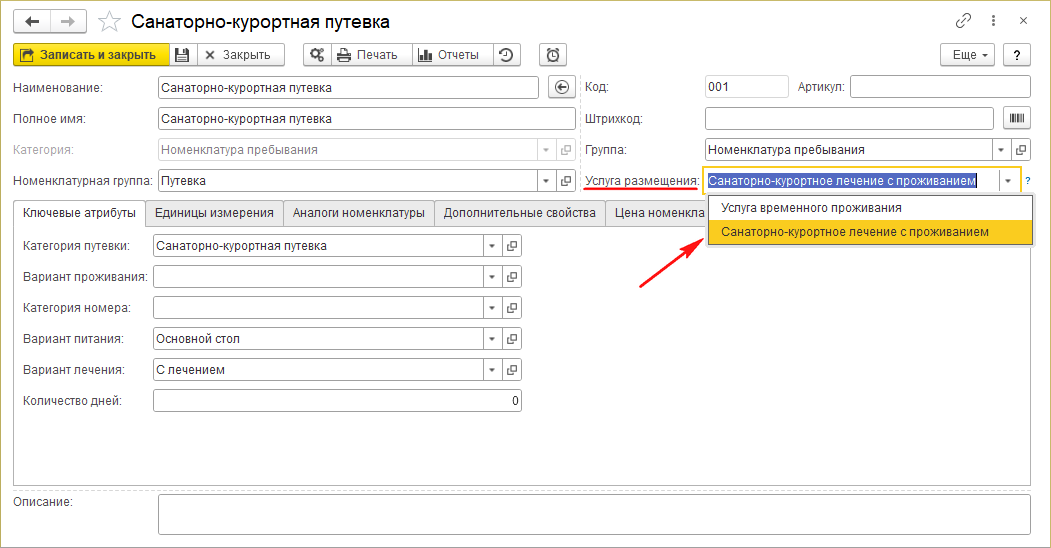This screenshot has width=1051, height=548.
Task: Open the change history icon
Action: pyautogui.click(x=506, y=55)
